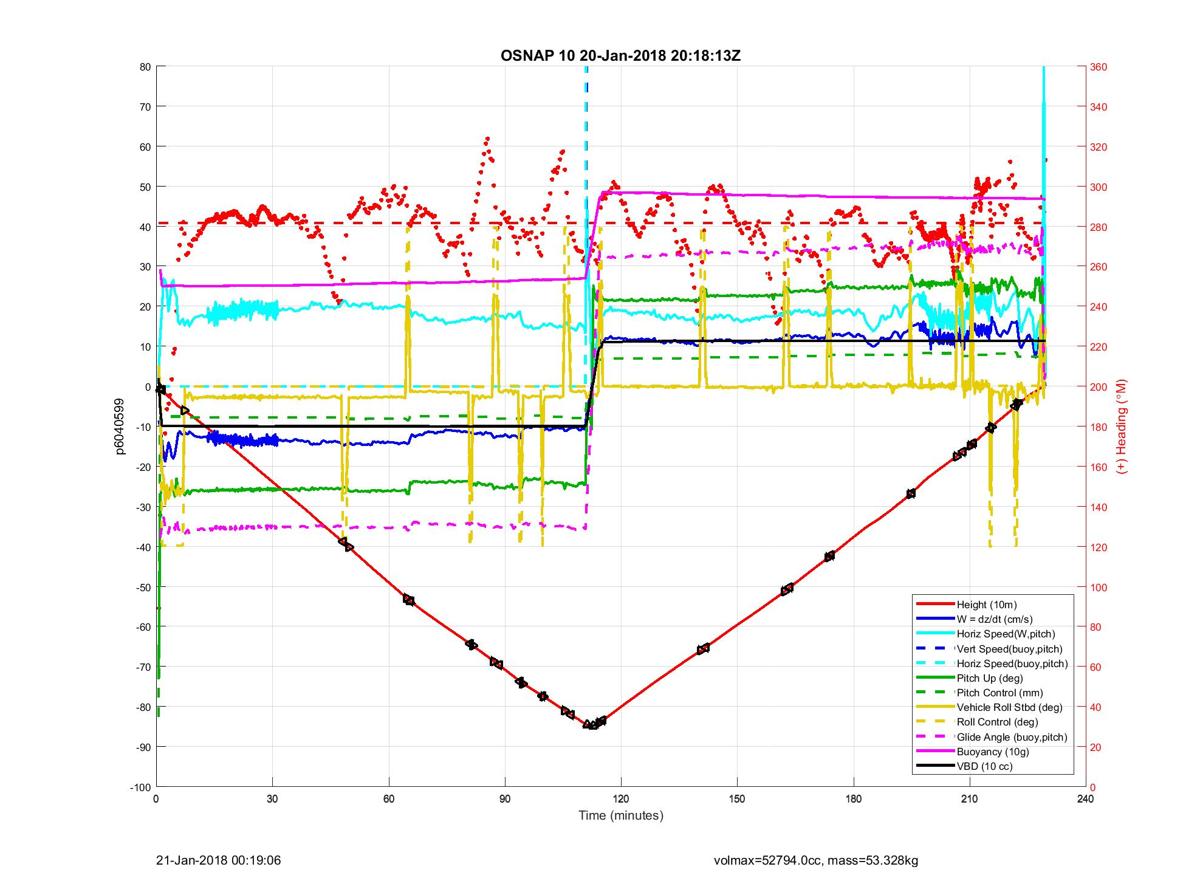Click legend entry "Horiz Speed(W,pitch)"
The image size is (1200, 885).
click(1006, 634)
